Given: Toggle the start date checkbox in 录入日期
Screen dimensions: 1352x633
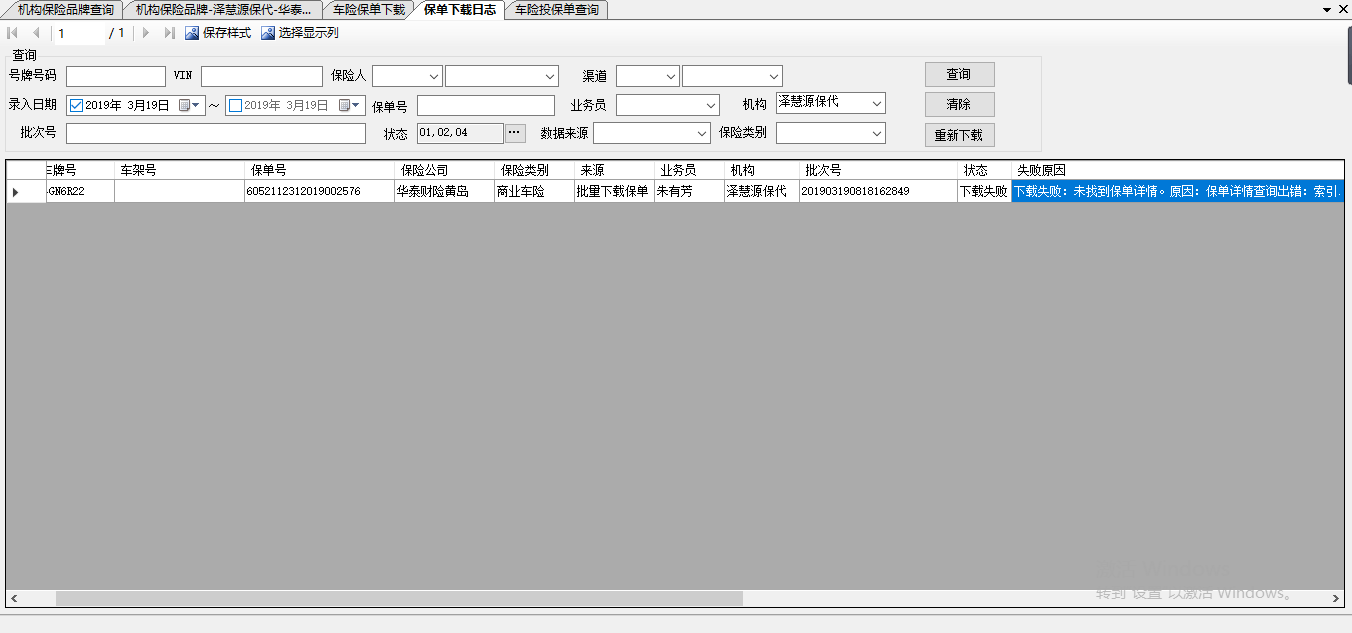Looking at the screenshot, I should [76, 105].
